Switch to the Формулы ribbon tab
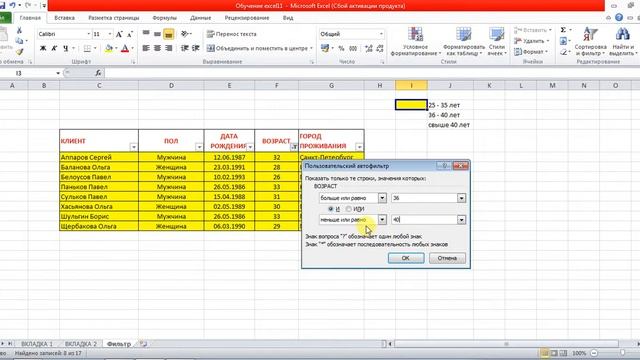Viewport: 640px width, 360px height. tap(164, 18)
